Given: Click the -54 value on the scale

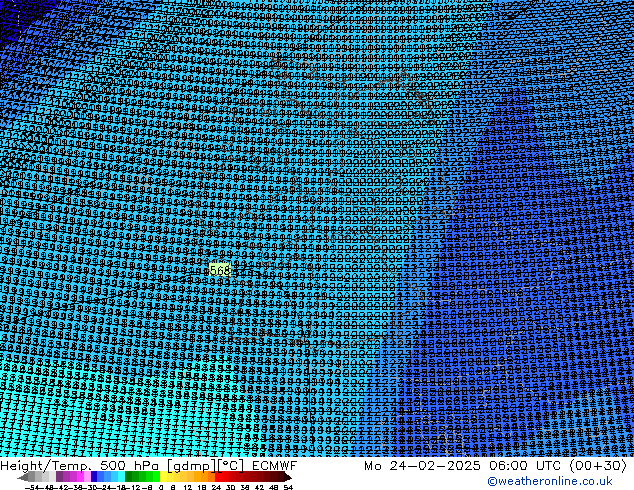Looking at the screenshot, I should (x=32, y=487).
